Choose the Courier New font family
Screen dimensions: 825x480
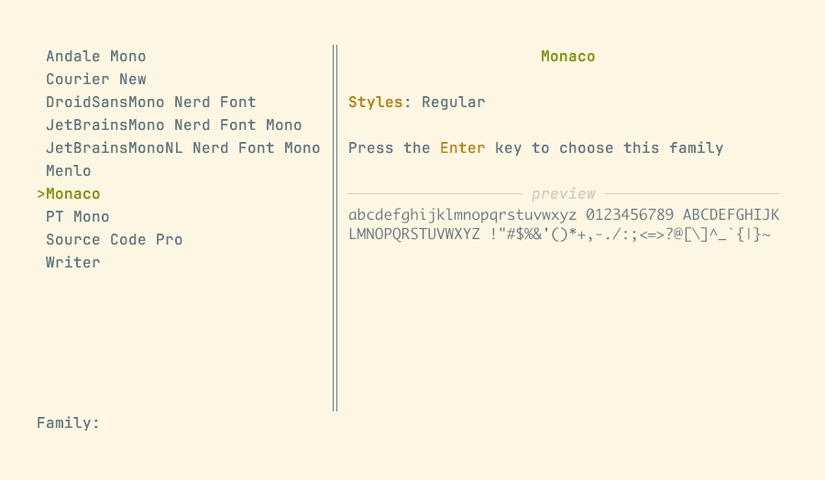[x=96, y=80]
